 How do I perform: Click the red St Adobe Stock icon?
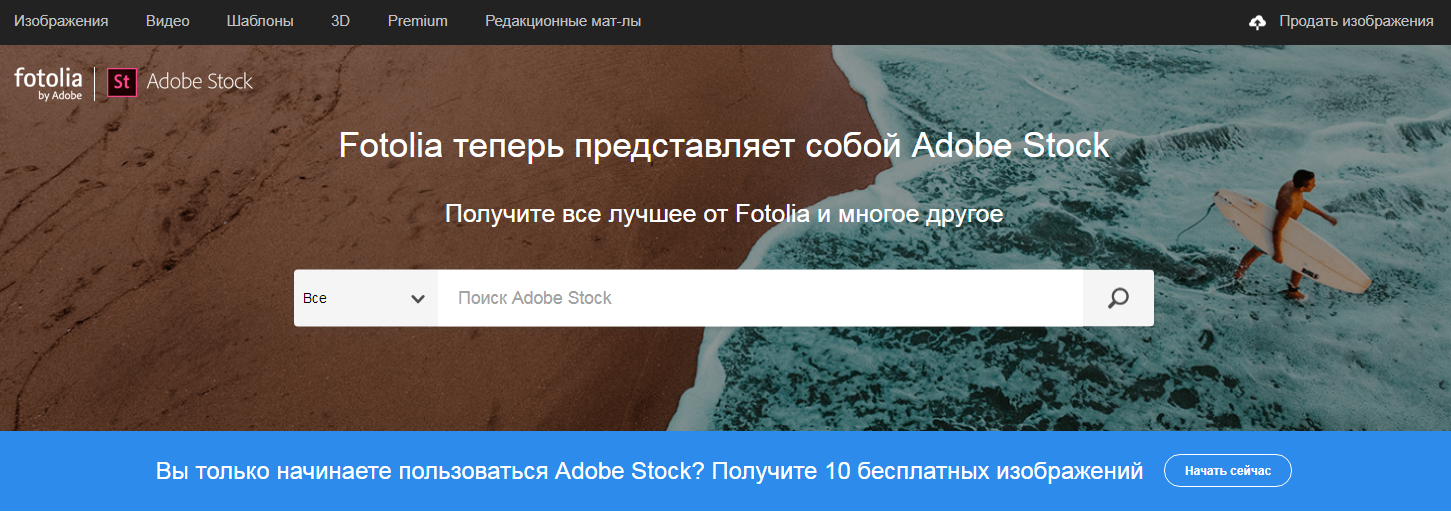point(122,82)
